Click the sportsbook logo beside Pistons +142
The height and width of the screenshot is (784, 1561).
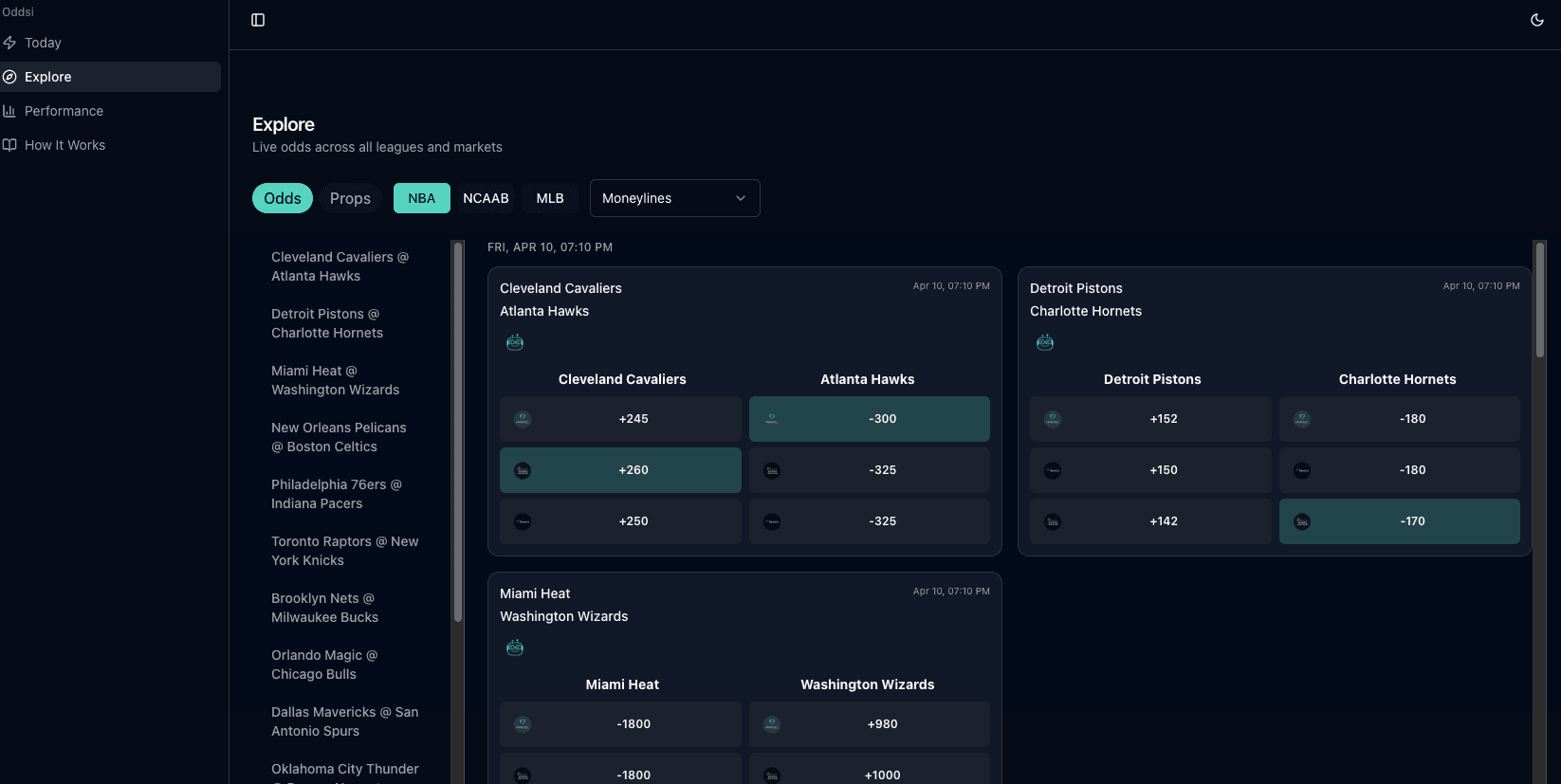(x=1053, y=521)
